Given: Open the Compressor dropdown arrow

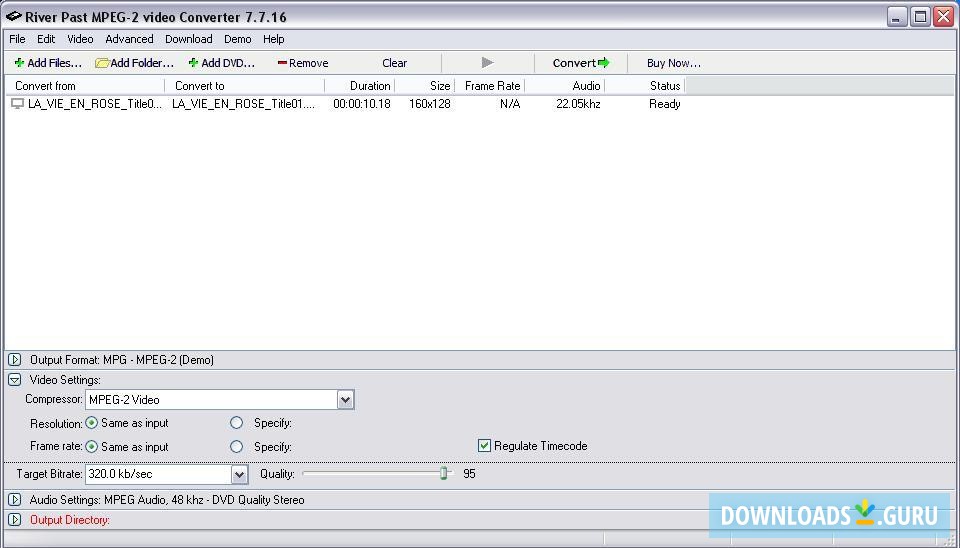Looking at the screenshot, I should 345,400.
